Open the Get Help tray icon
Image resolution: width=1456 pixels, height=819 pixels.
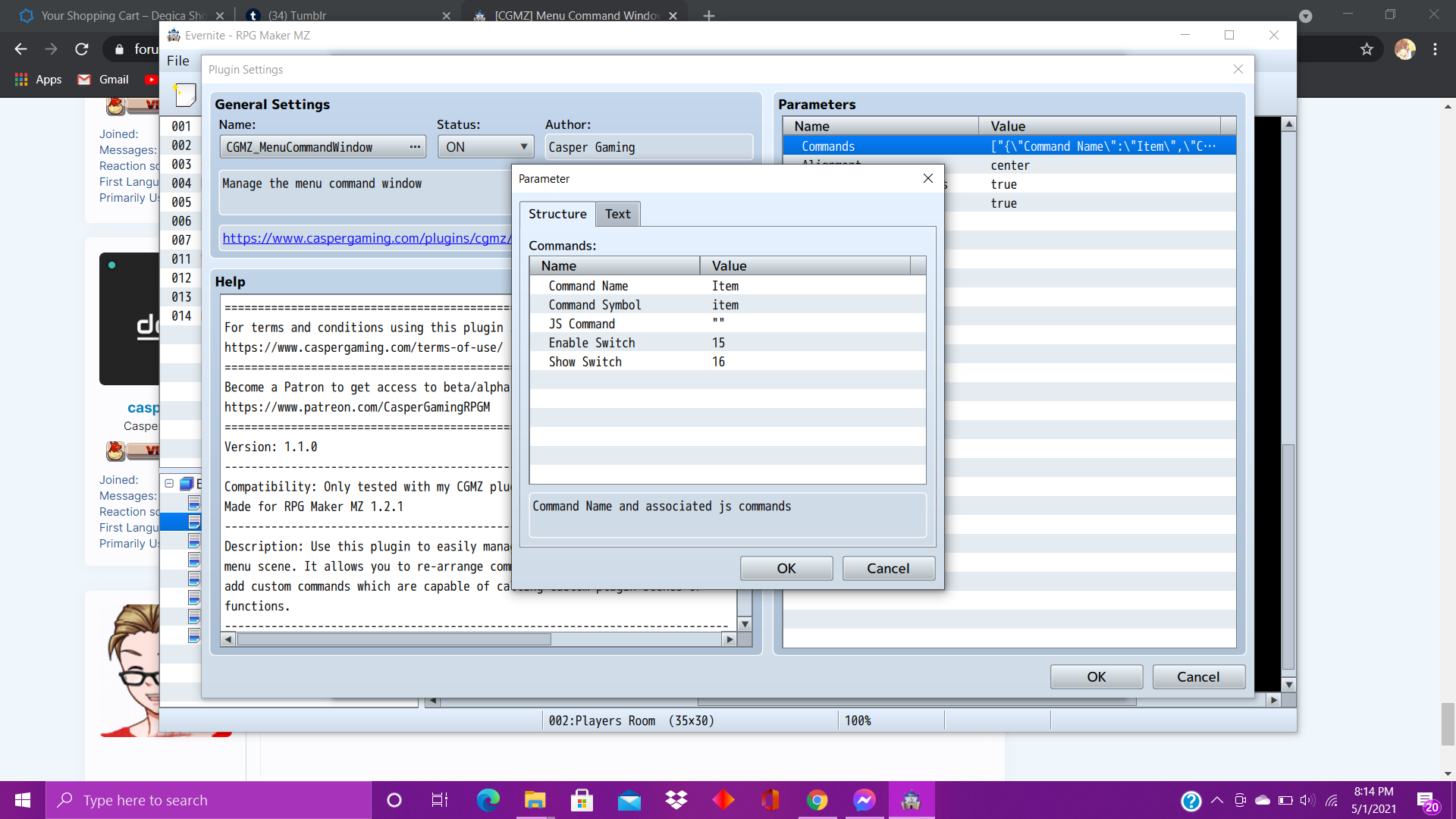click(1191, 801)
